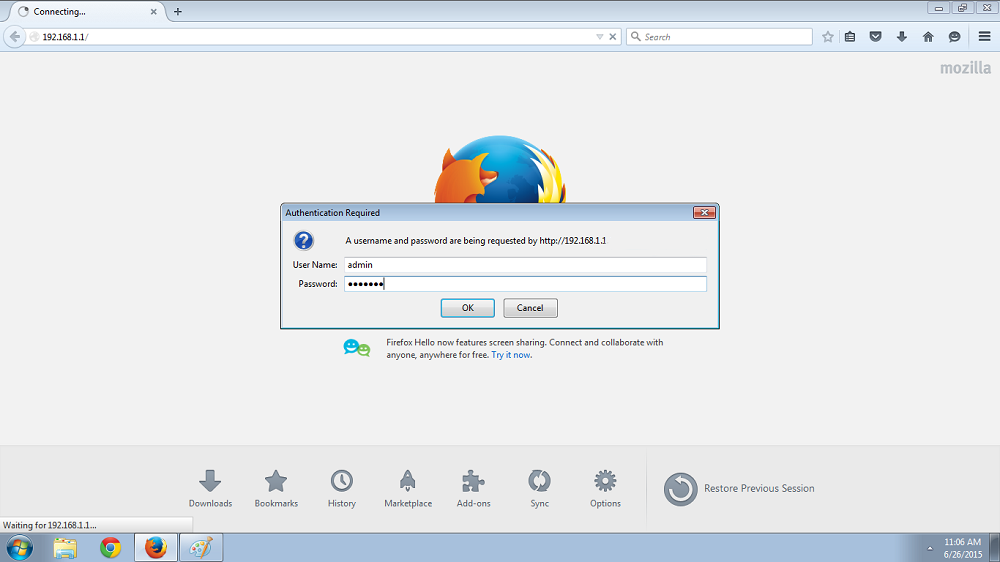Viewport: 1000px width, 562px height.
Task: Expand the URL bar history dropdown
Action: 600,37
